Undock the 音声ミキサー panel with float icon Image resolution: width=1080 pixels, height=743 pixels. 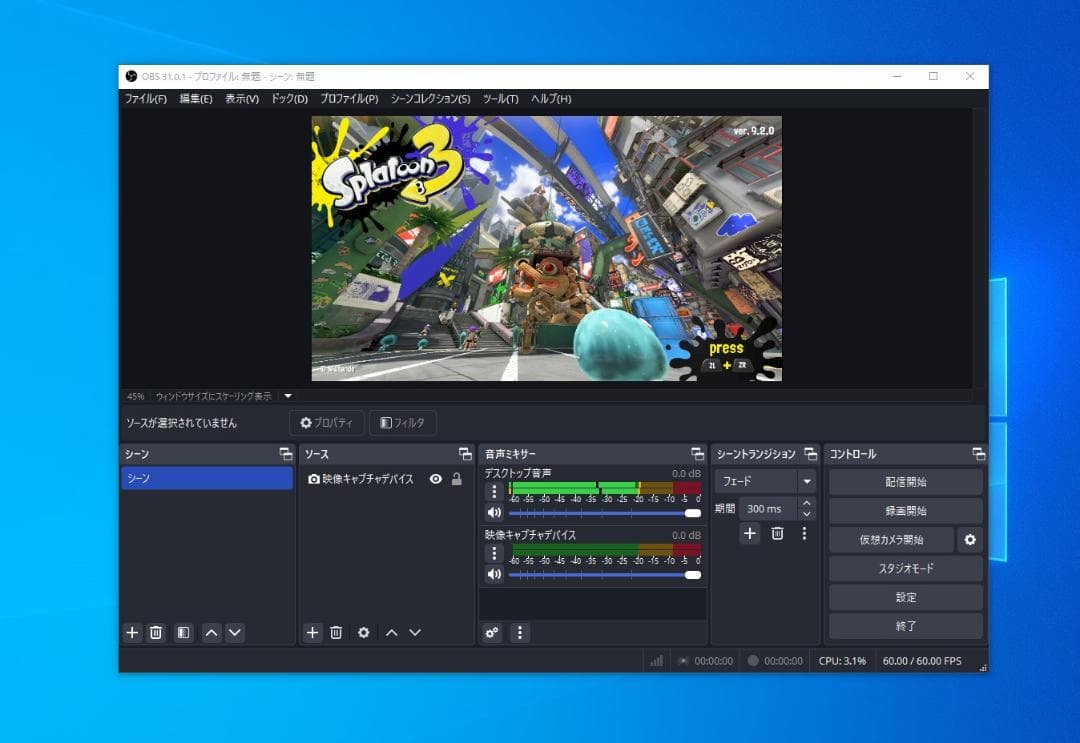[x=697, y=454]
